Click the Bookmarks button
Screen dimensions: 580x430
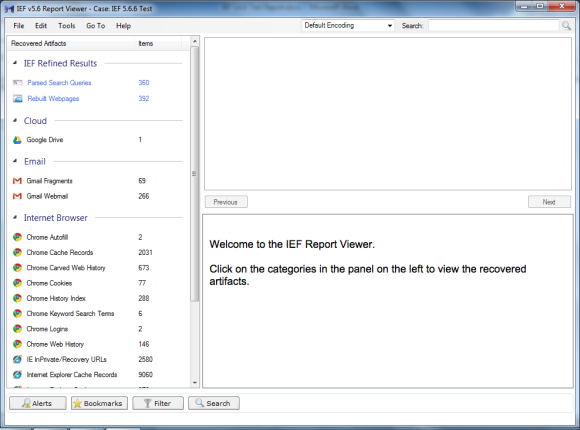(99, 403)
